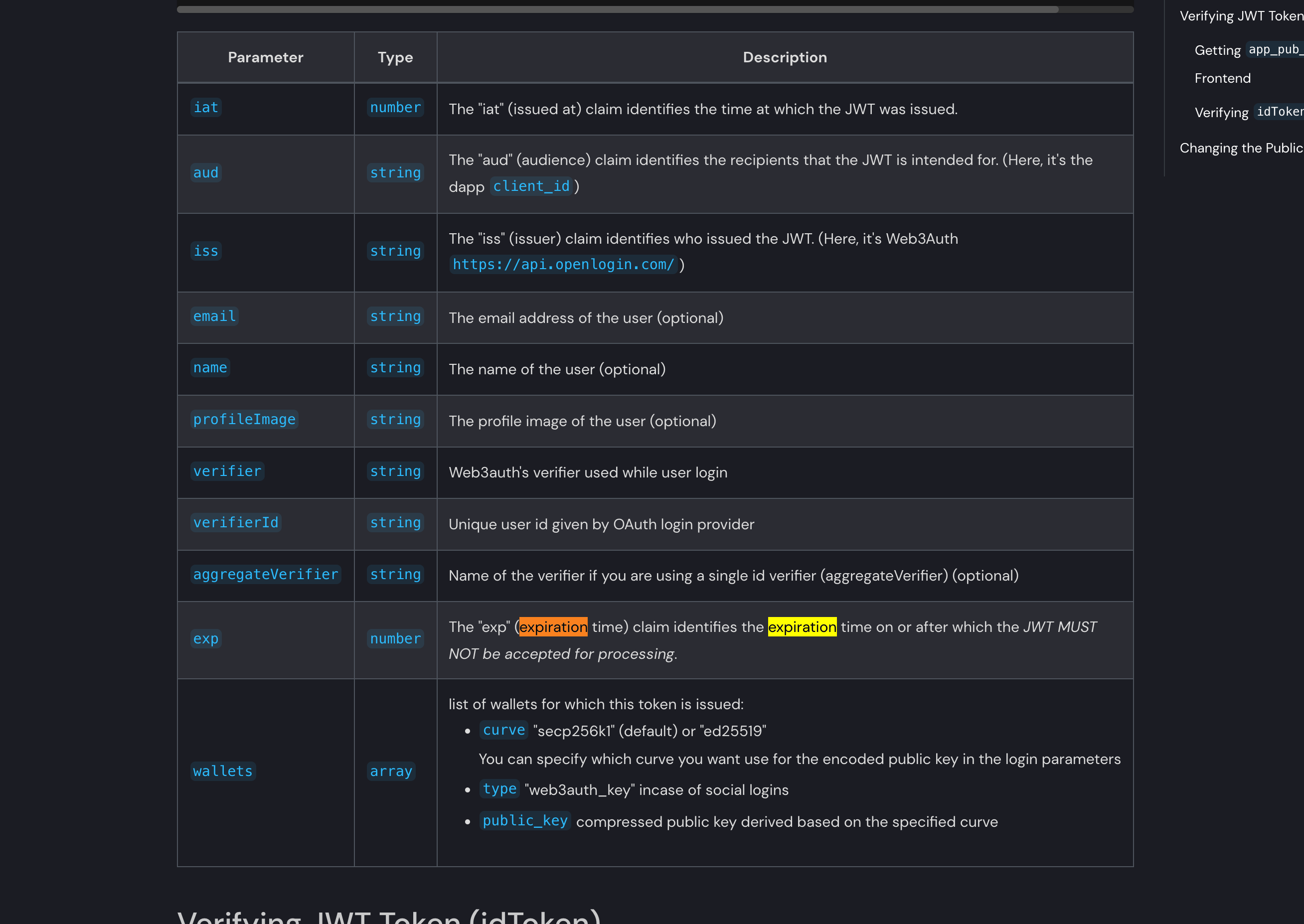Click the https://api.openlogin.com/ hyperlink

click(x=563, y=263)
